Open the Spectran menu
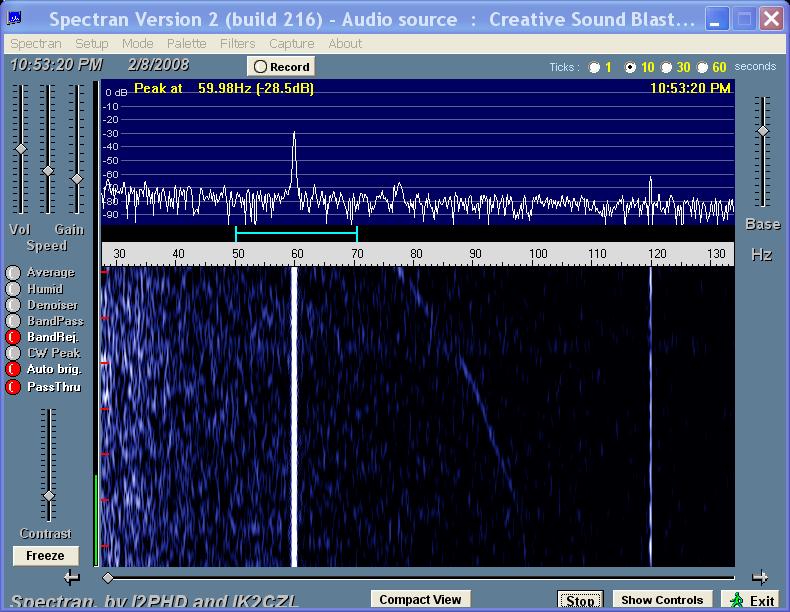Image resolution: width=790 pixels, height=612 pixels. point(36,44)
